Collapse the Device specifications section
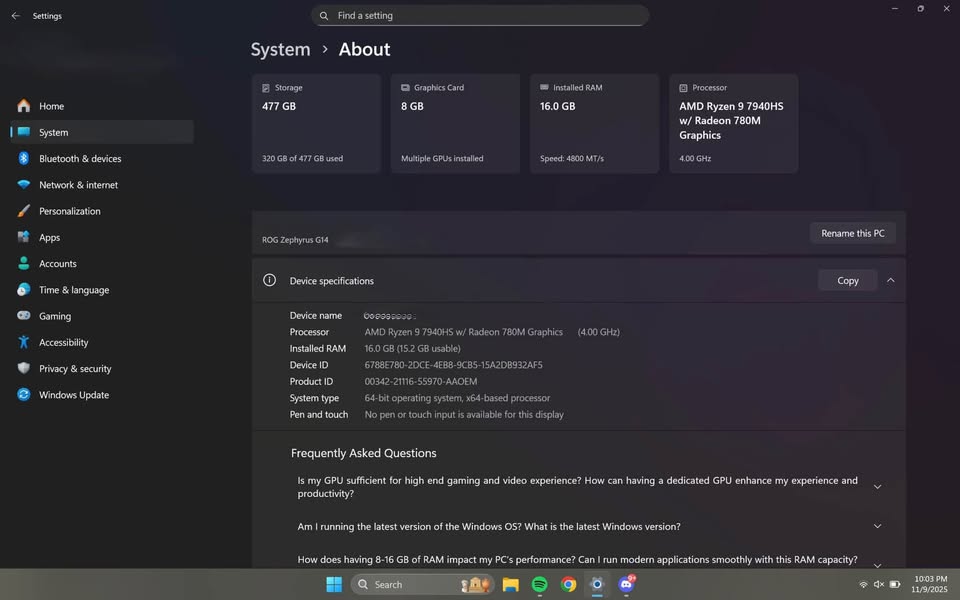This screenshot has height=600, width=960. (x=890, y=281)
